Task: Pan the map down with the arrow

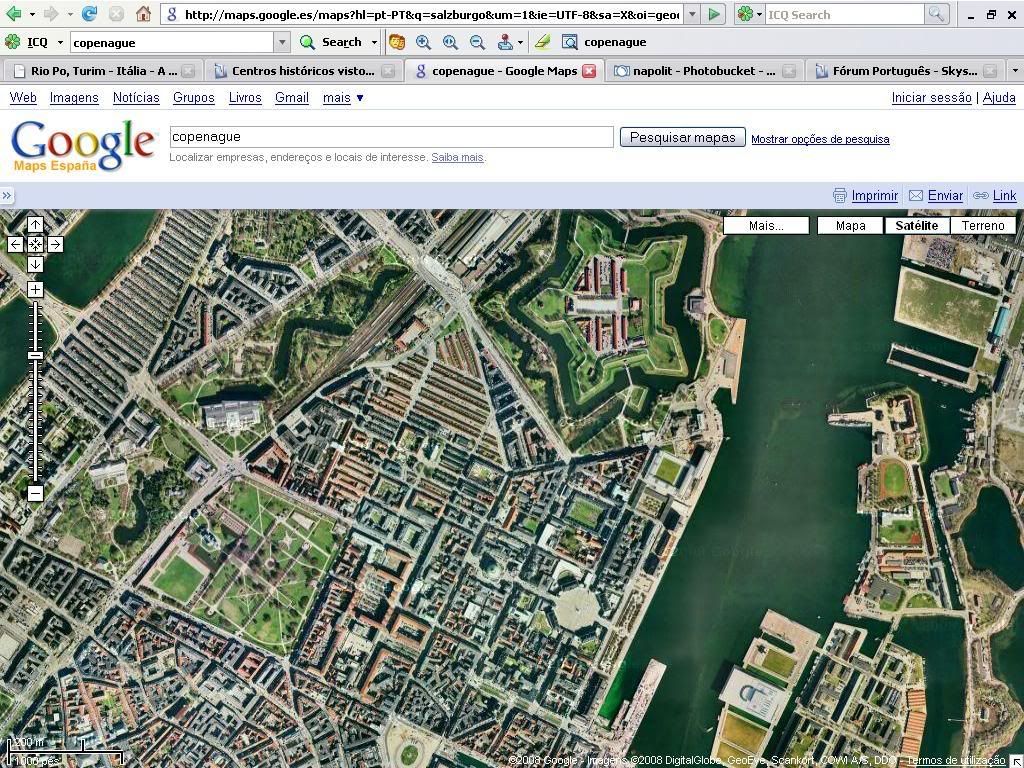Action: click(x=35, y=264)
